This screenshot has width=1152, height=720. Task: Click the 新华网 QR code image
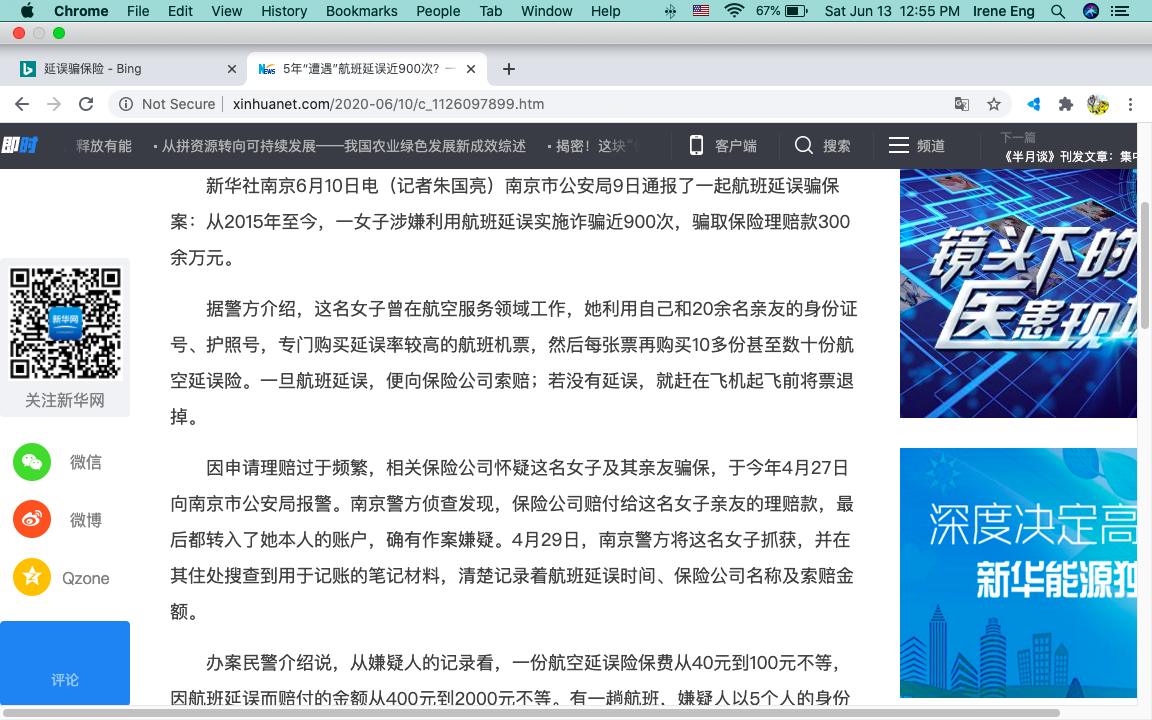click(x=65, y=322)
